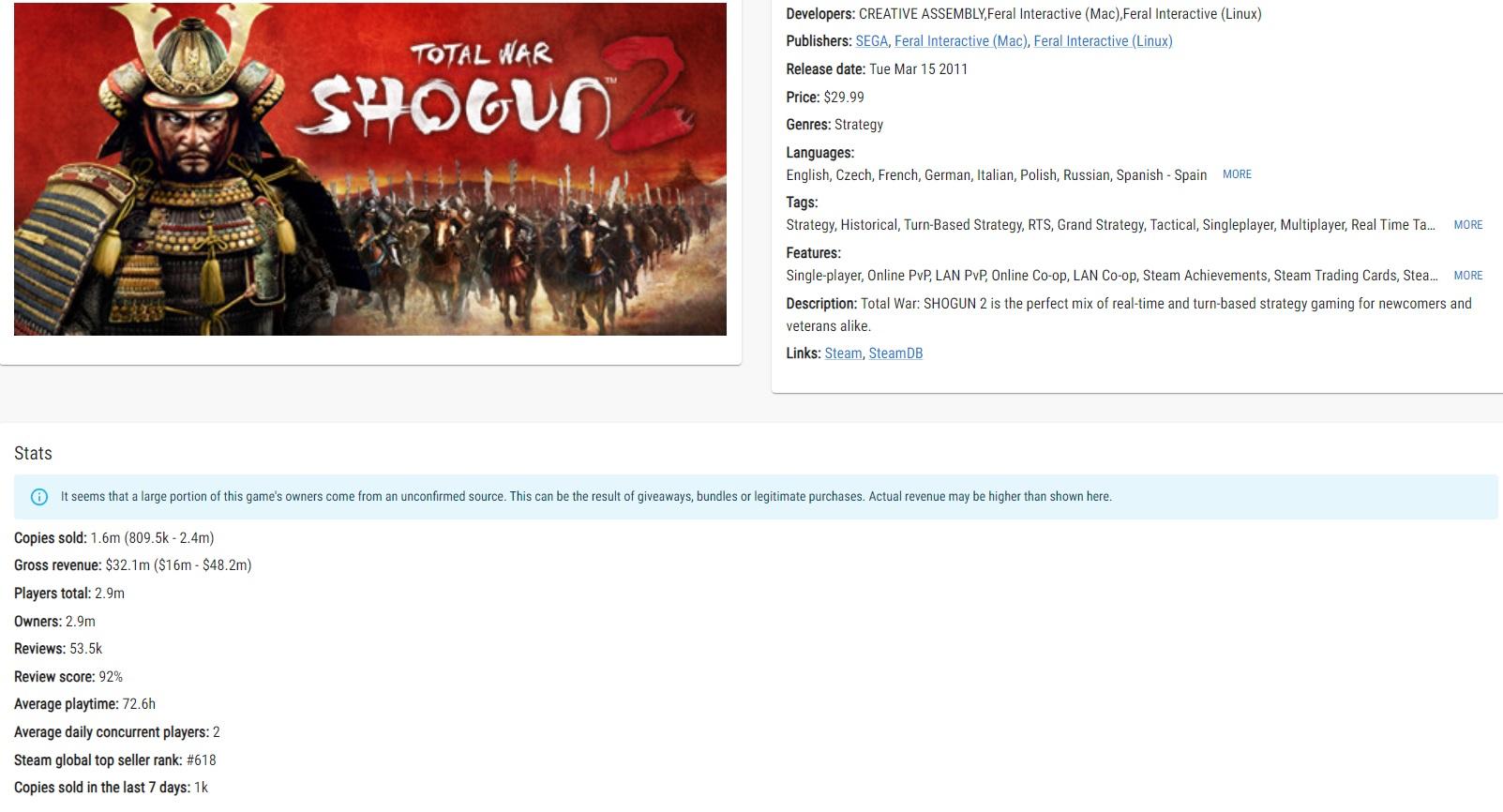
Task: Click the Average playtime 72.6h value
Action: point(139,704)
